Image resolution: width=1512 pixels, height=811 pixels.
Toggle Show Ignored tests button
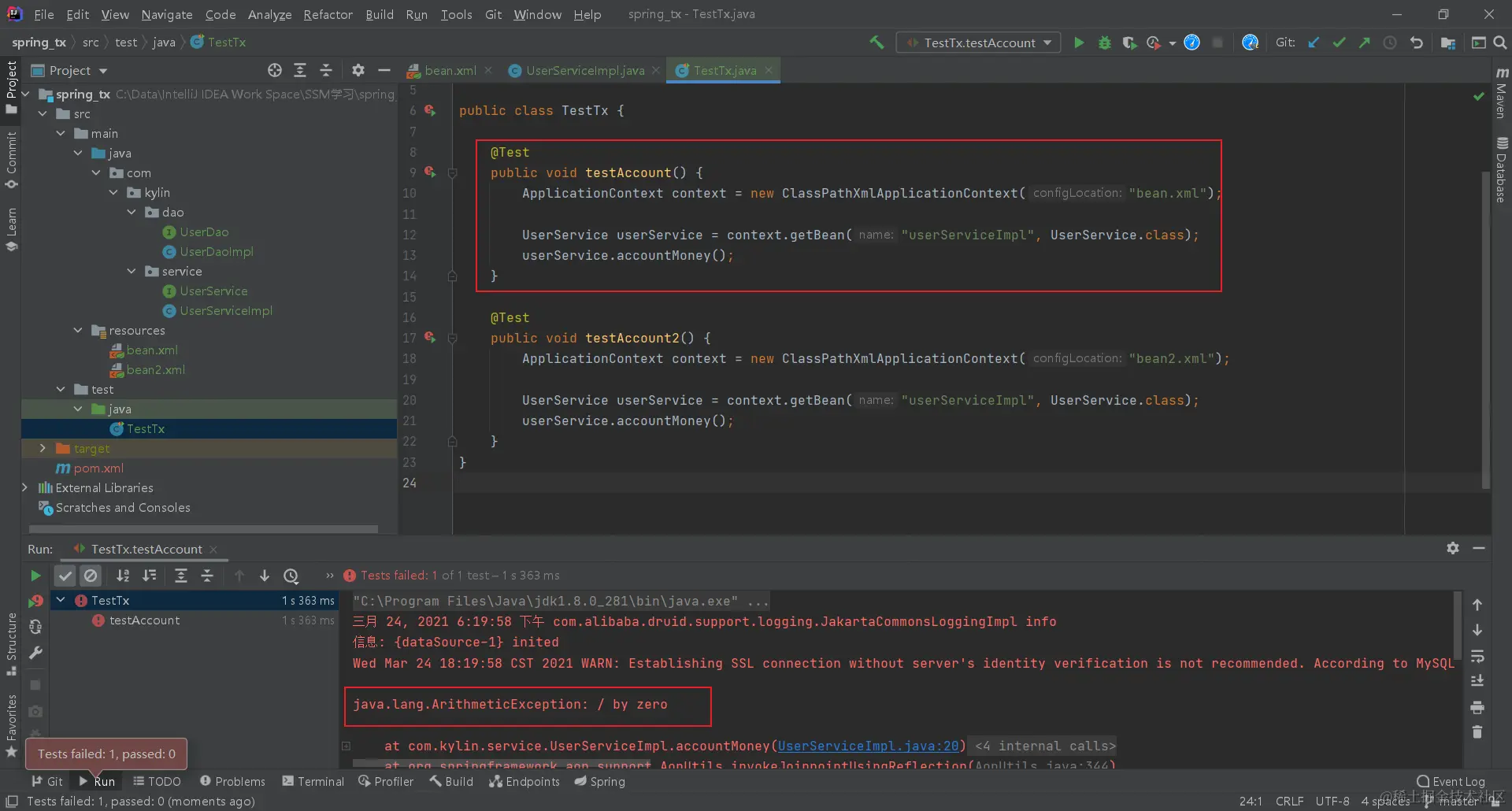[x=91, y=576]
